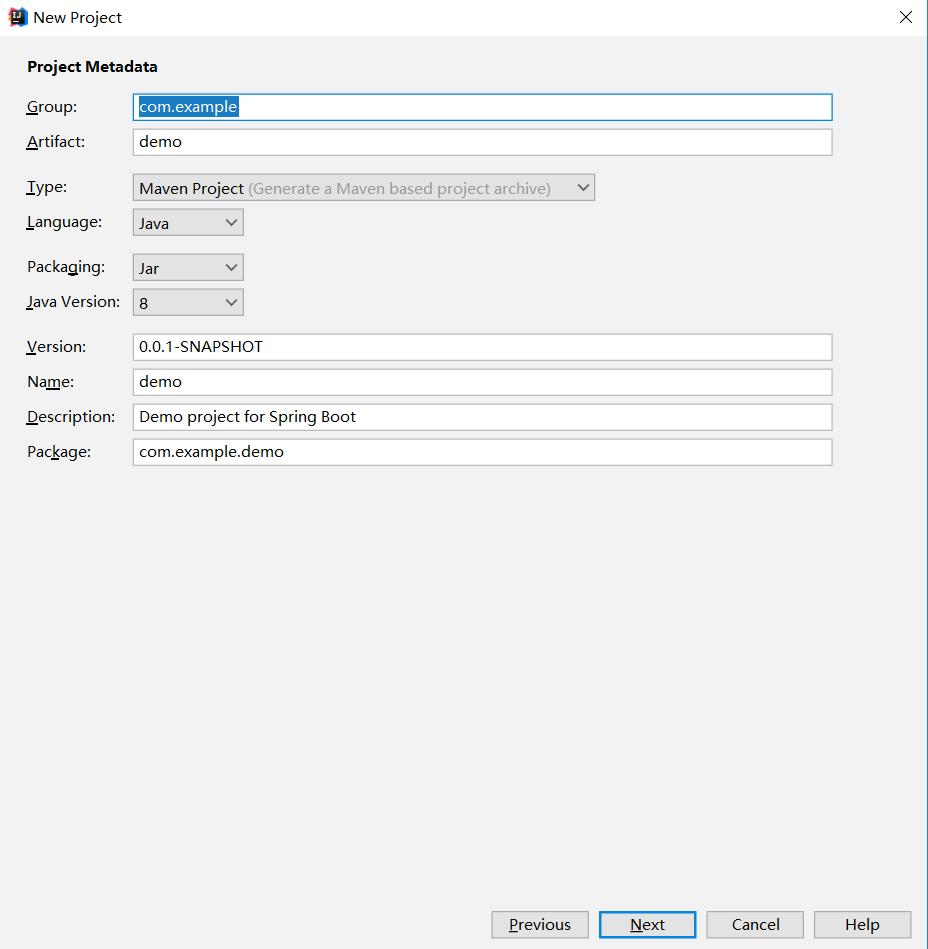Click the Language dropdown chevron arrow

tap(231, 223)
